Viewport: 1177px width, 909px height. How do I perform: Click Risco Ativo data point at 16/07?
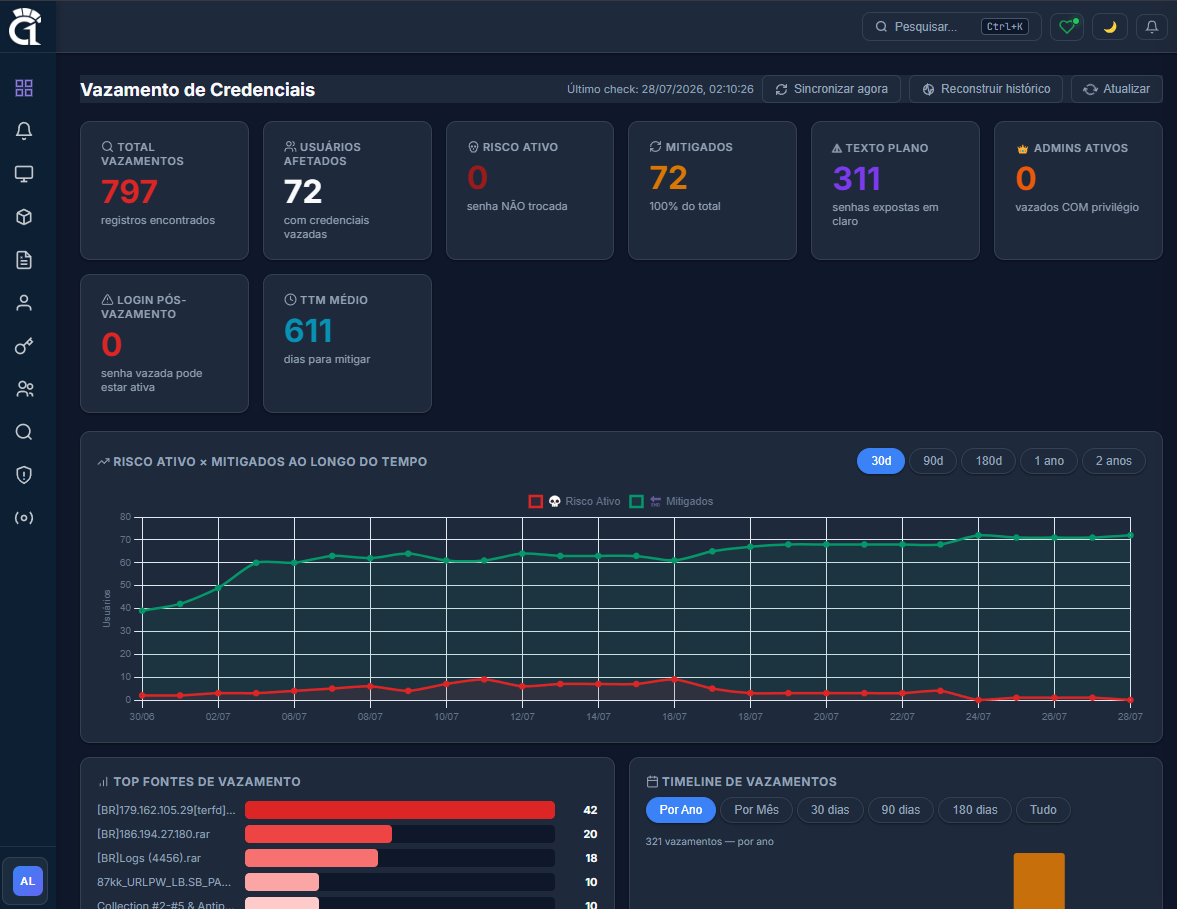[674, 679]
